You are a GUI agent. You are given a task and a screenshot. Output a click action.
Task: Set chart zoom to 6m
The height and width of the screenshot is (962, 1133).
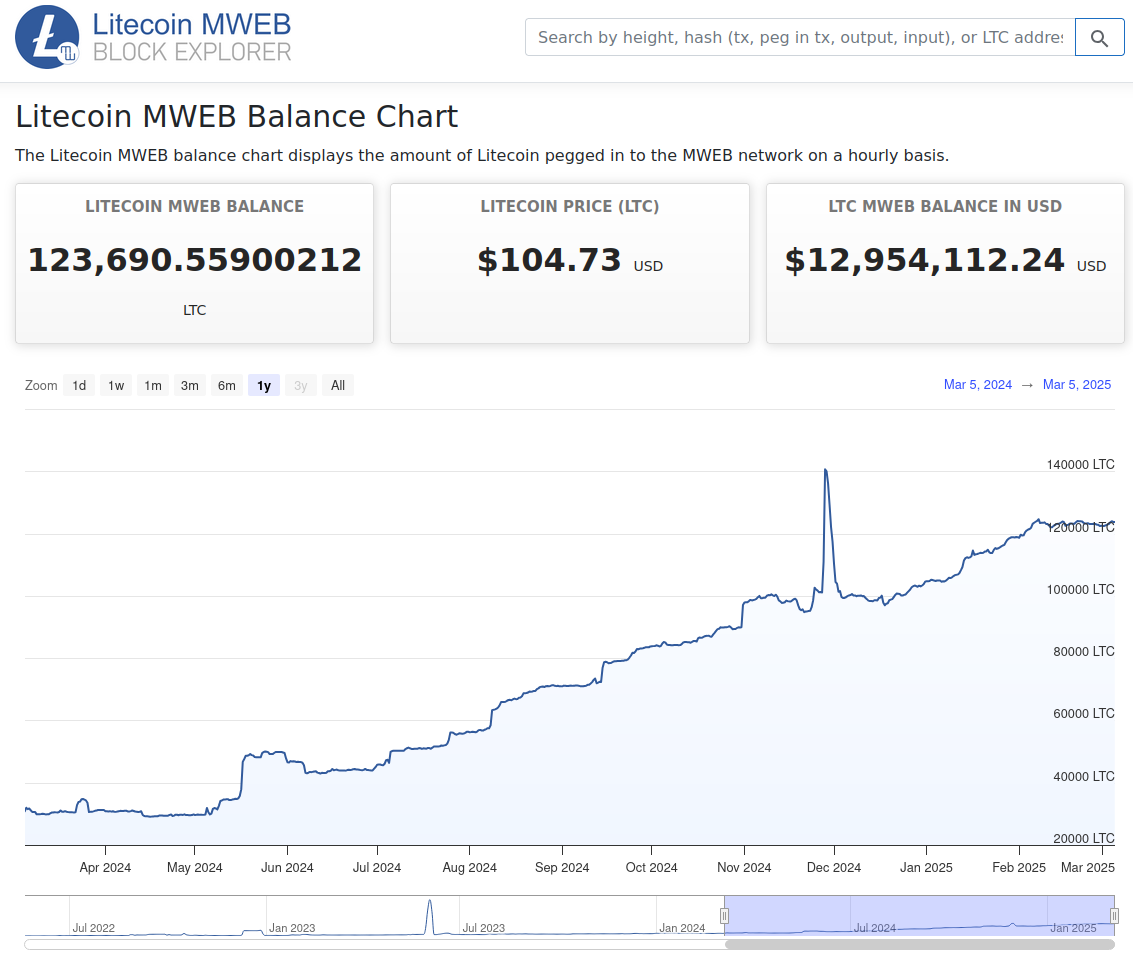point(226,385)
